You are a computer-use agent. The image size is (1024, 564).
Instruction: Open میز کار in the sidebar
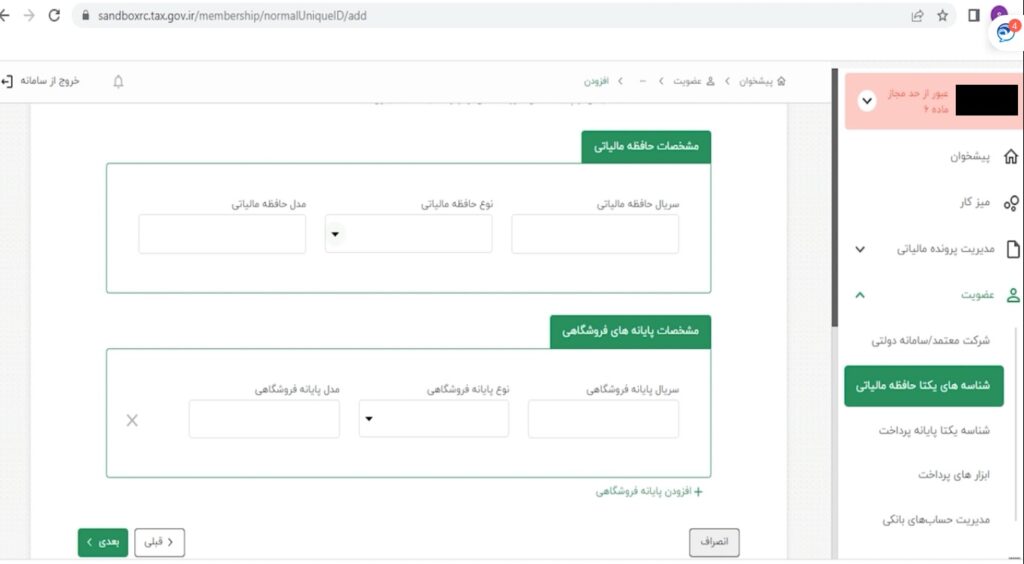click(974, 202)
